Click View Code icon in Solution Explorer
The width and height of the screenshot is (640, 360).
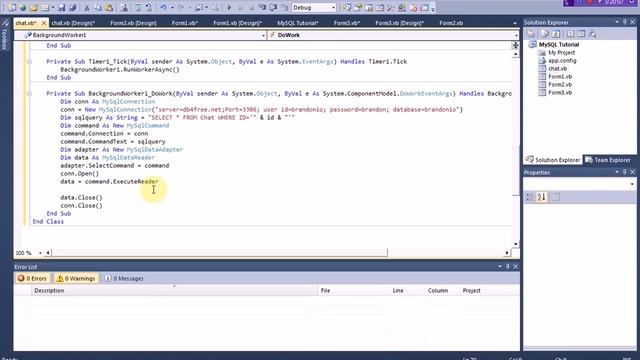tap(570, 34)
